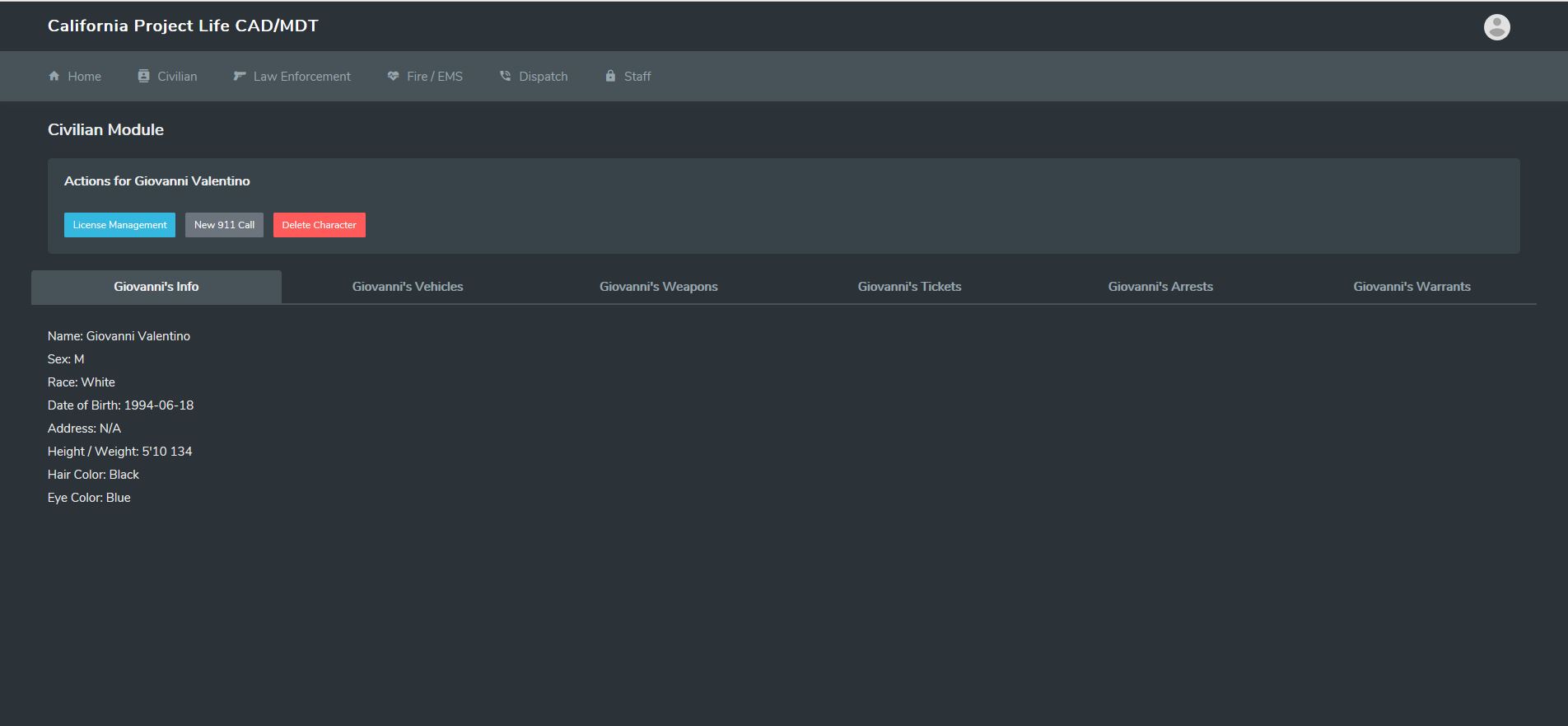The image size is (1568, 726).
Task: Click the 'Race: White' line
Action: (82, 382)
